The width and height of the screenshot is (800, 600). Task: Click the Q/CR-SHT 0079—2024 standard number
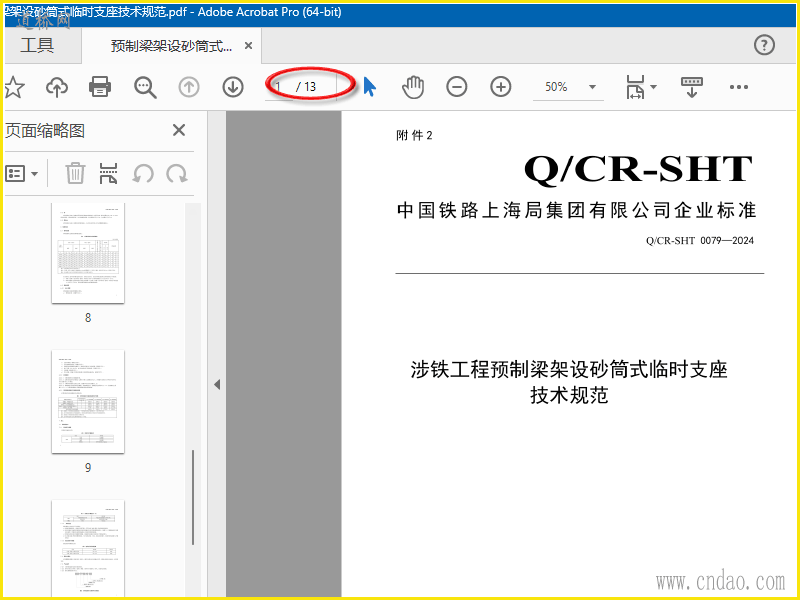click(x=699, y=240)
